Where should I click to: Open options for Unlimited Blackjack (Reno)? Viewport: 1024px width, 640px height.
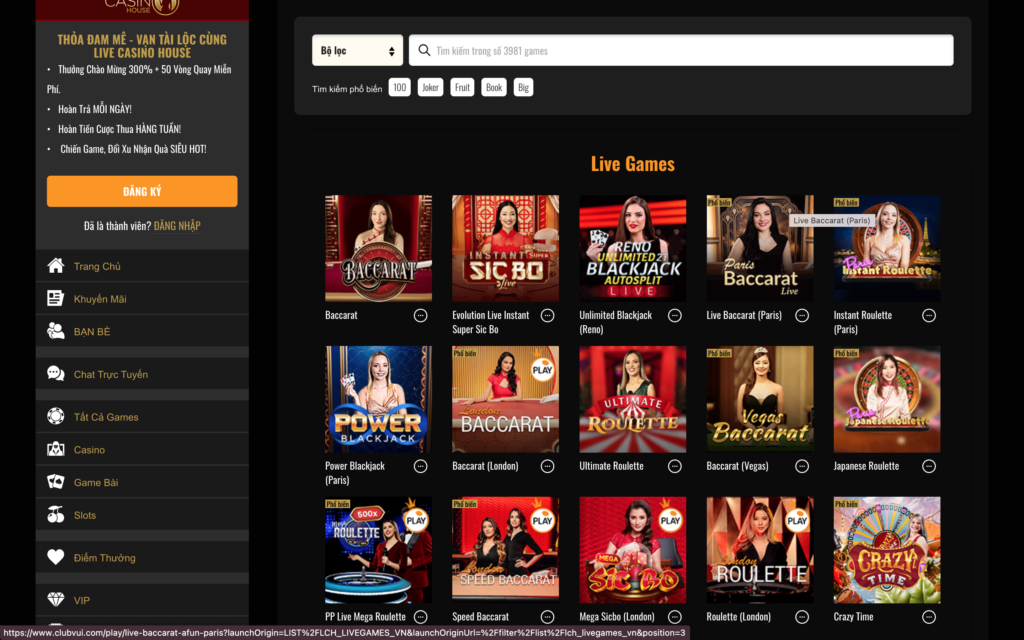coord(675,315)
